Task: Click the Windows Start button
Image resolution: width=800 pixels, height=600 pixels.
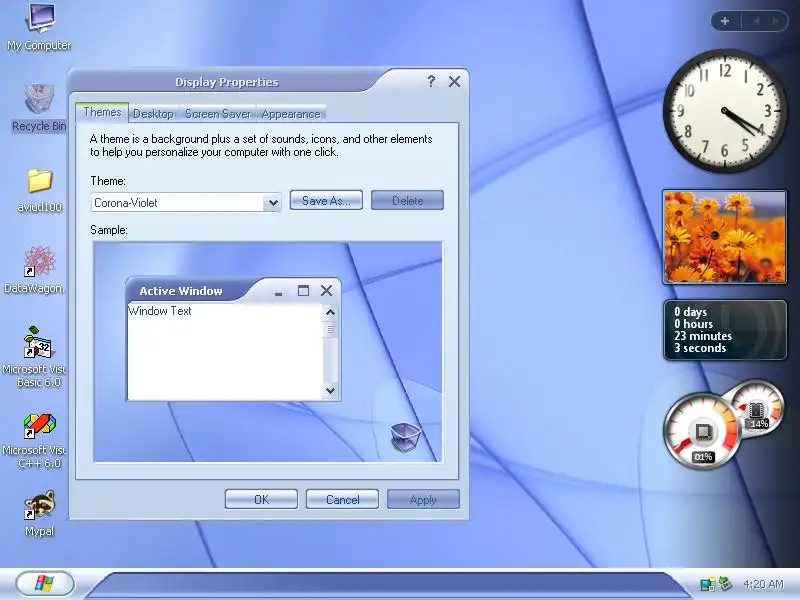Action: coord(45,583)
